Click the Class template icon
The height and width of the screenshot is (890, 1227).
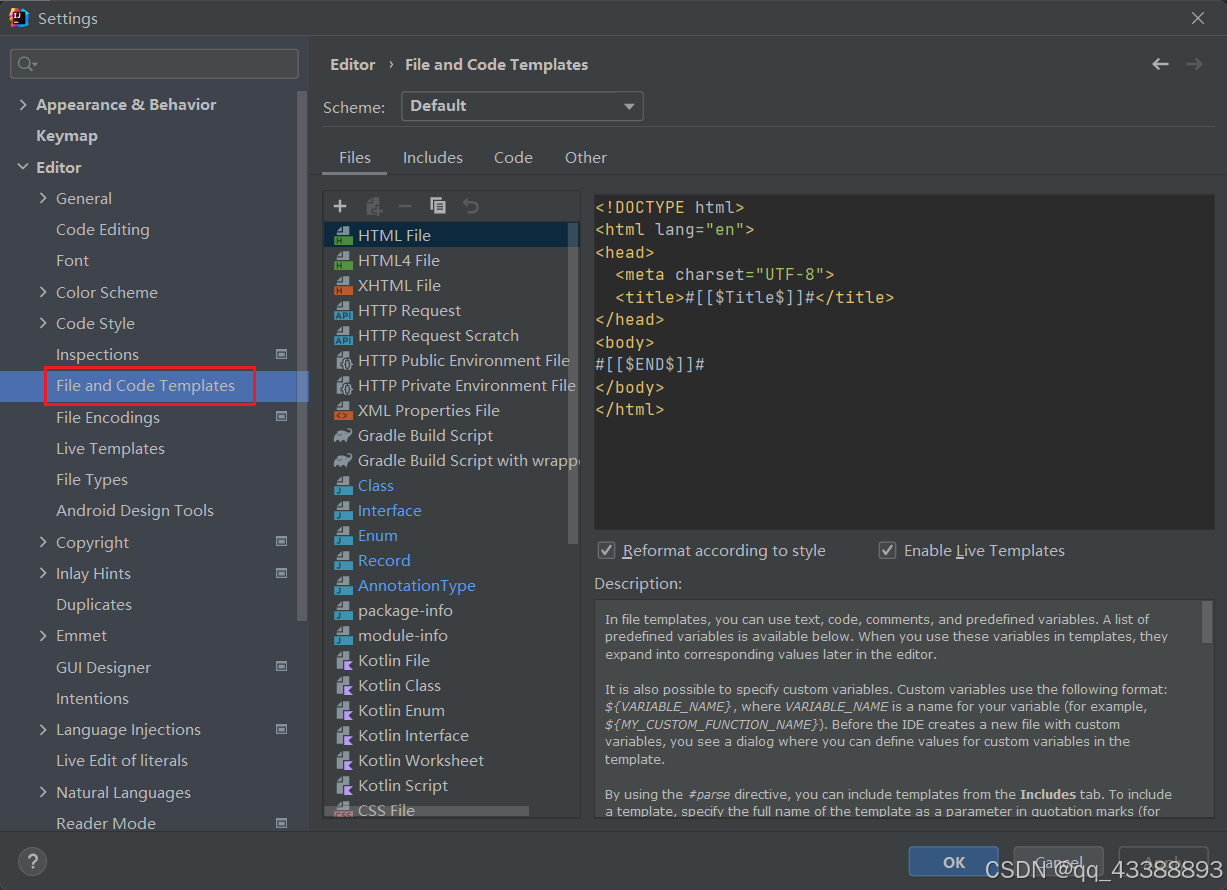[343, 485]
